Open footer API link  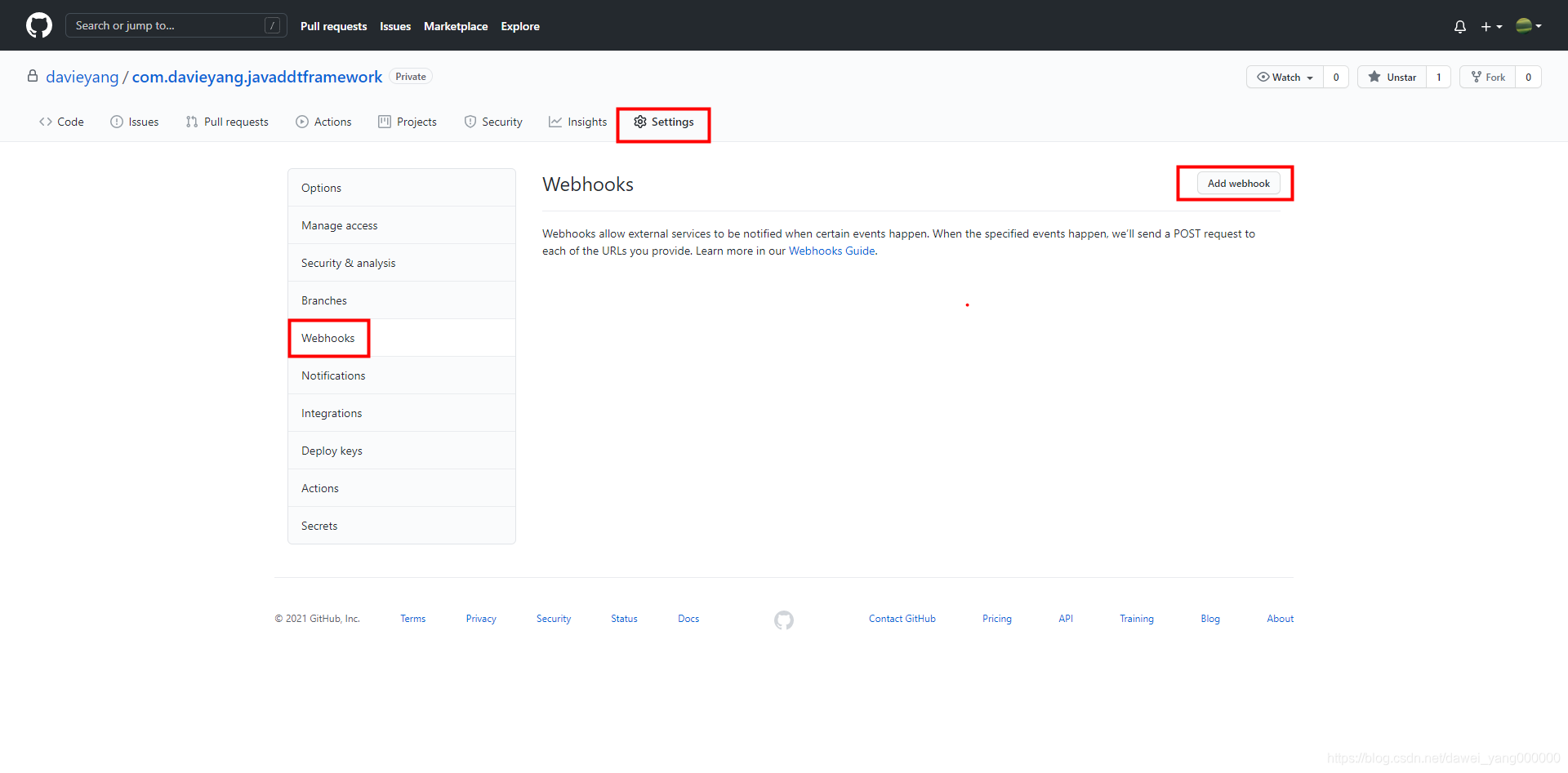(x=1066, y=619)
